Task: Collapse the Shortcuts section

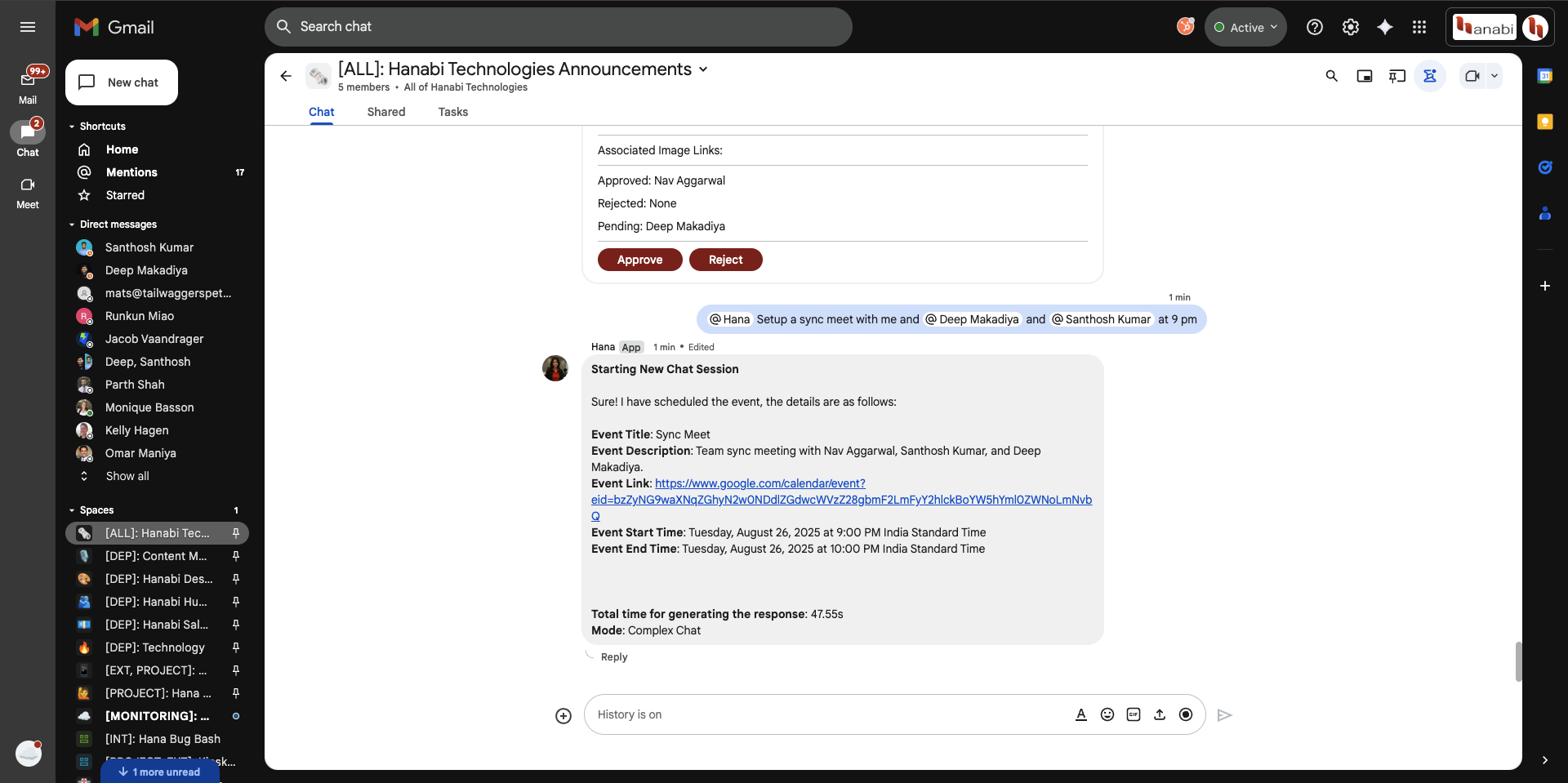Action: tap(72, 127)
